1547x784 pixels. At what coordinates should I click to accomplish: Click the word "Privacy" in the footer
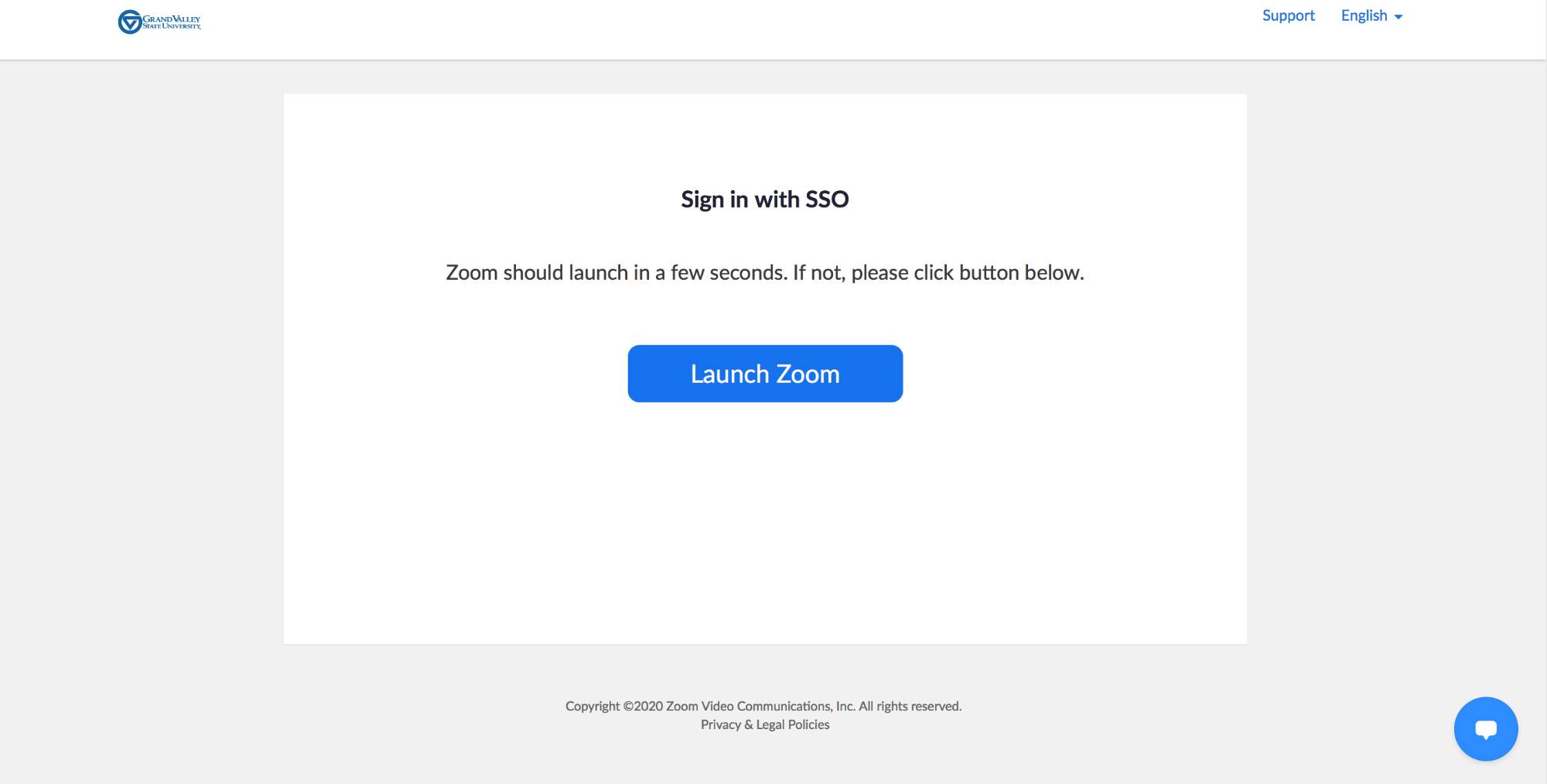pos(720,724)
